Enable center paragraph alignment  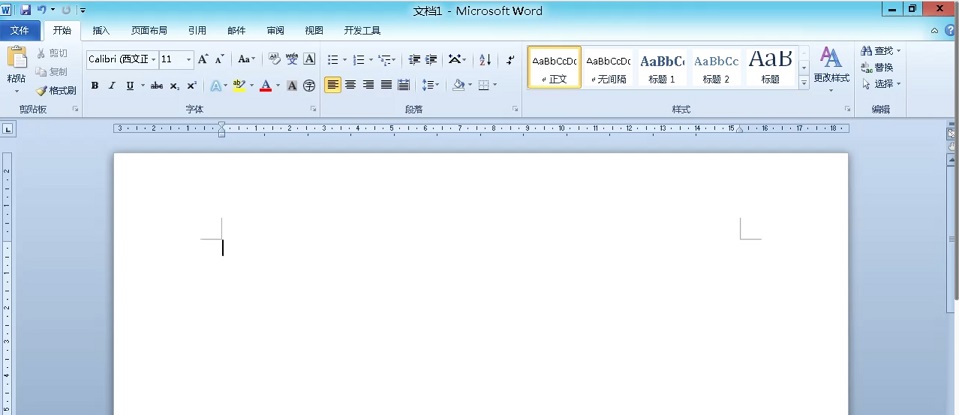[x=351, y=85]
